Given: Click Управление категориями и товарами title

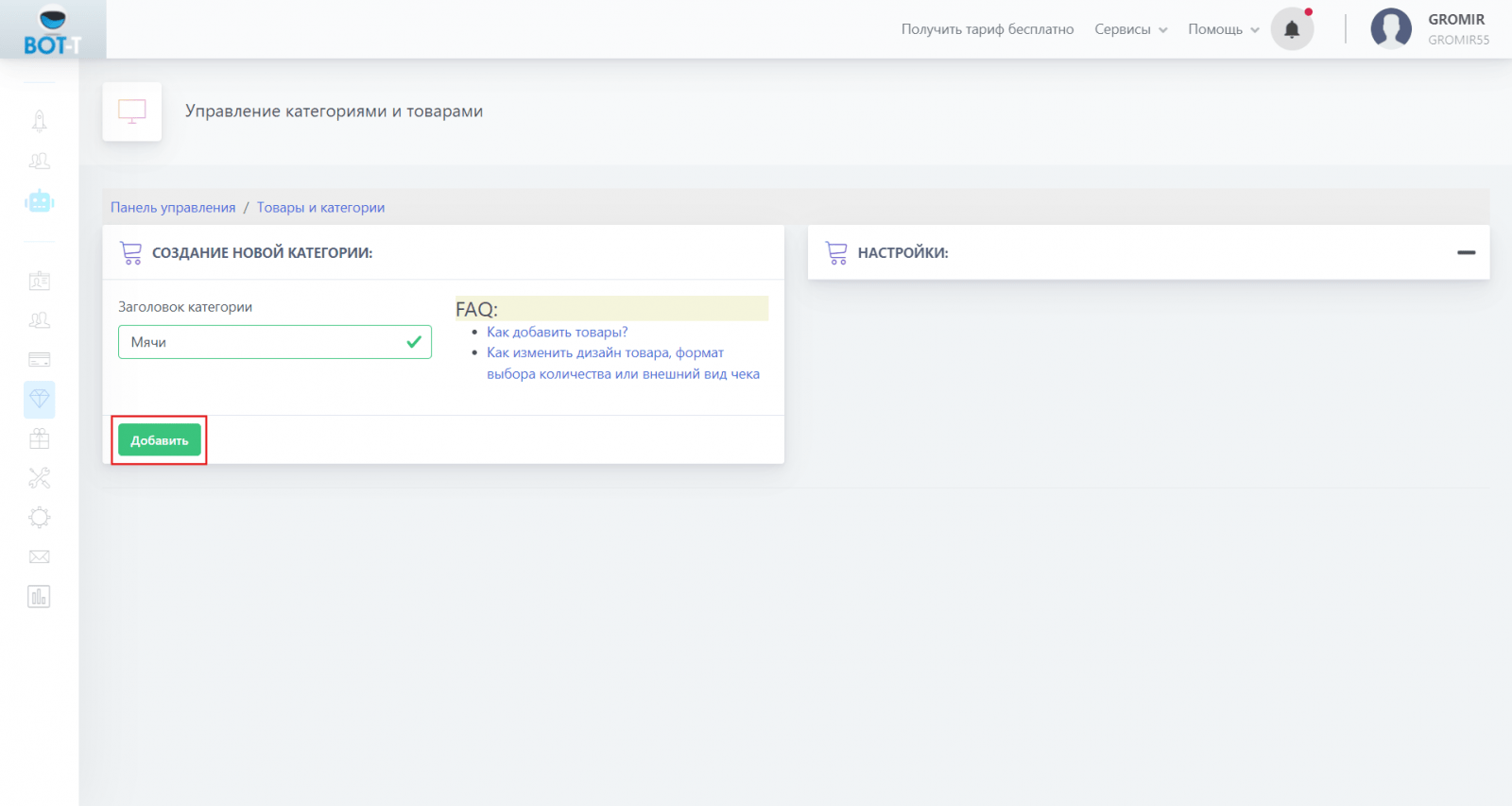Looking at the screenshot, I should (334, 111).
